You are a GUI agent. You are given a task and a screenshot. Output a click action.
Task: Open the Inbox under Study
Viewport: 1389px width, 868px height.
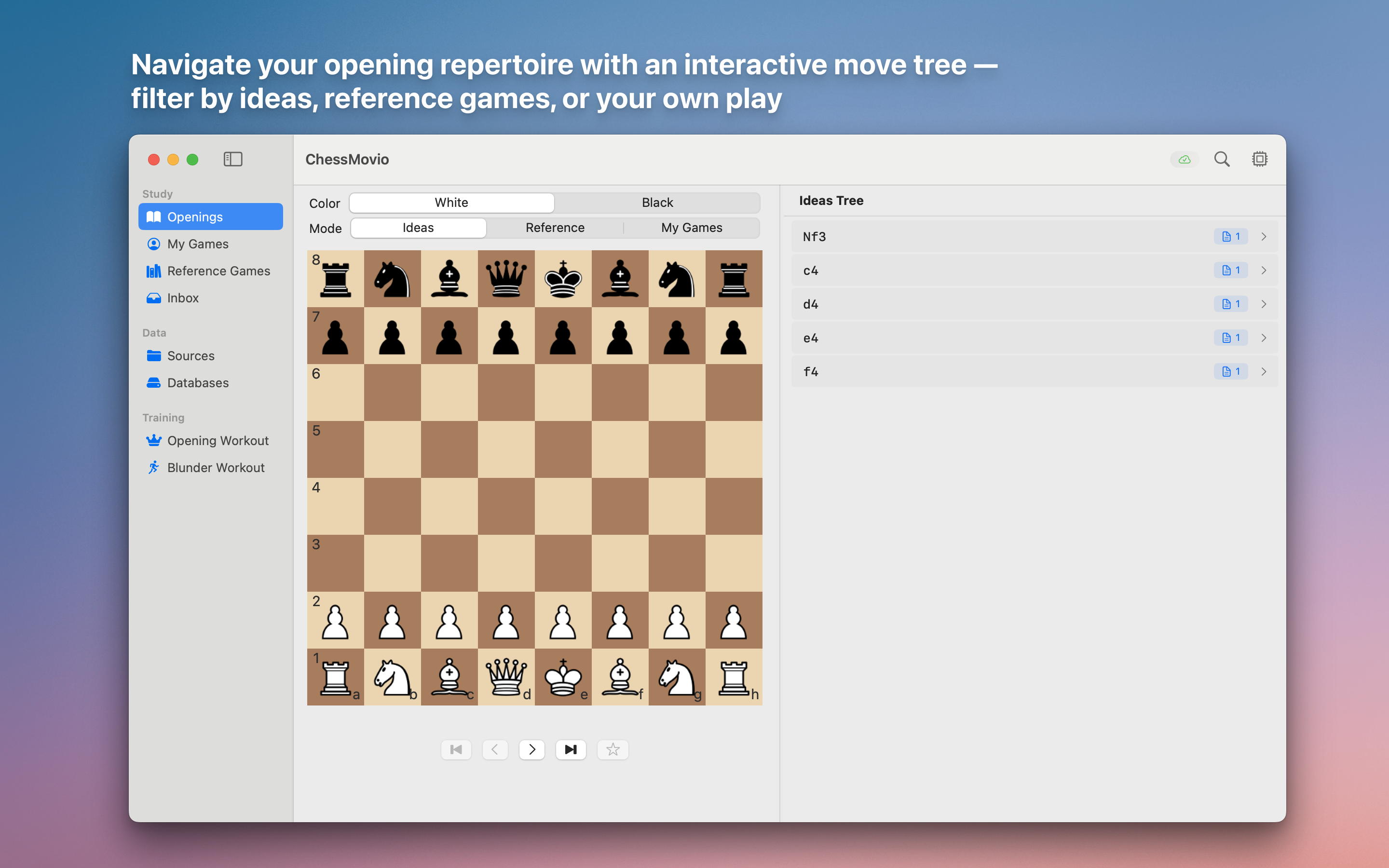tap(182, 298)
